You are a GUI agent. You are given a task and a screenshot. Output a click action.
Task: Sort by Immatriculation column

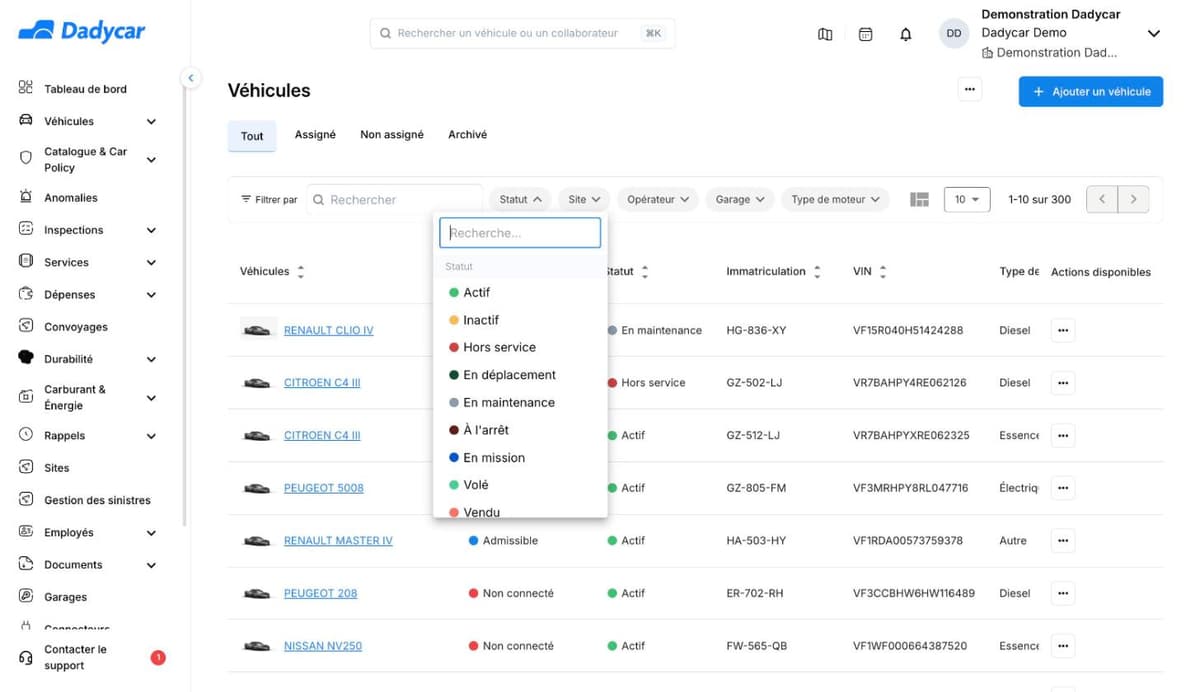(817, 272)
